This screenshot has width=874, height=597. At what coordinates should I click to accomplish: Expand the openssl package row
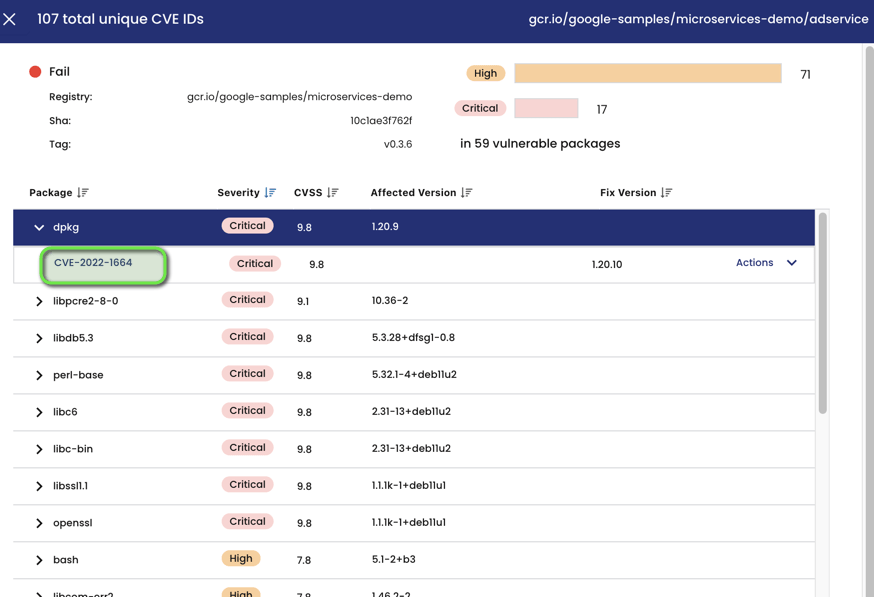pos(39,523)
